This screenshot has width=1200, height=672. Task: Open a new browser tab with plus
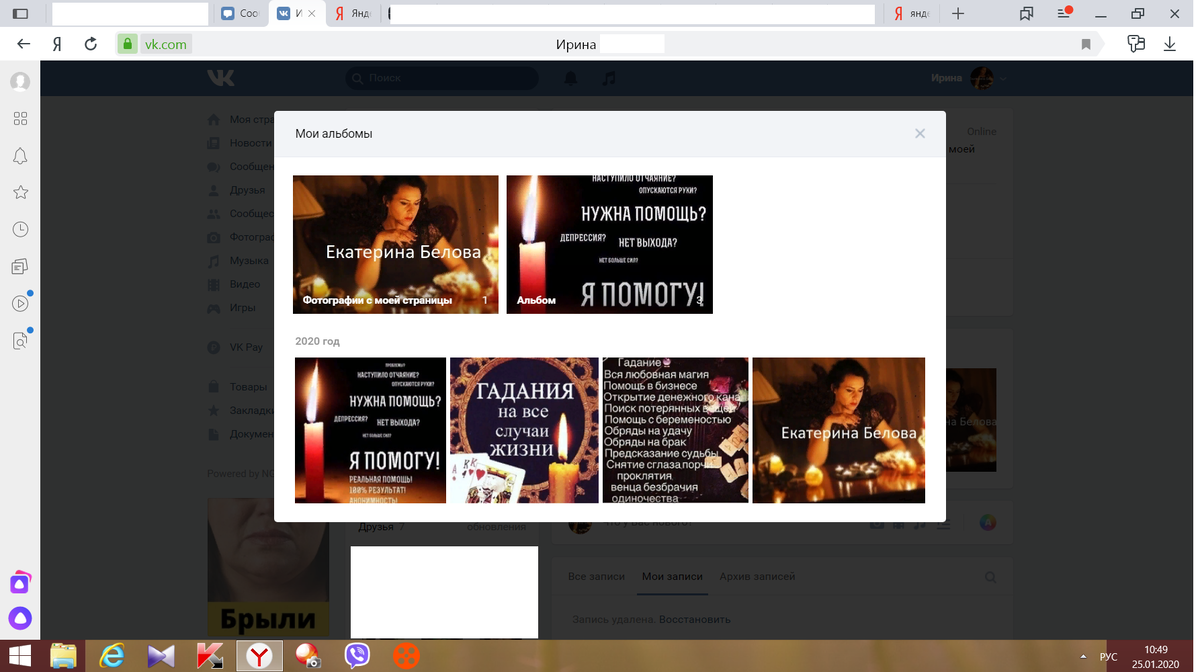pos(957,14)
